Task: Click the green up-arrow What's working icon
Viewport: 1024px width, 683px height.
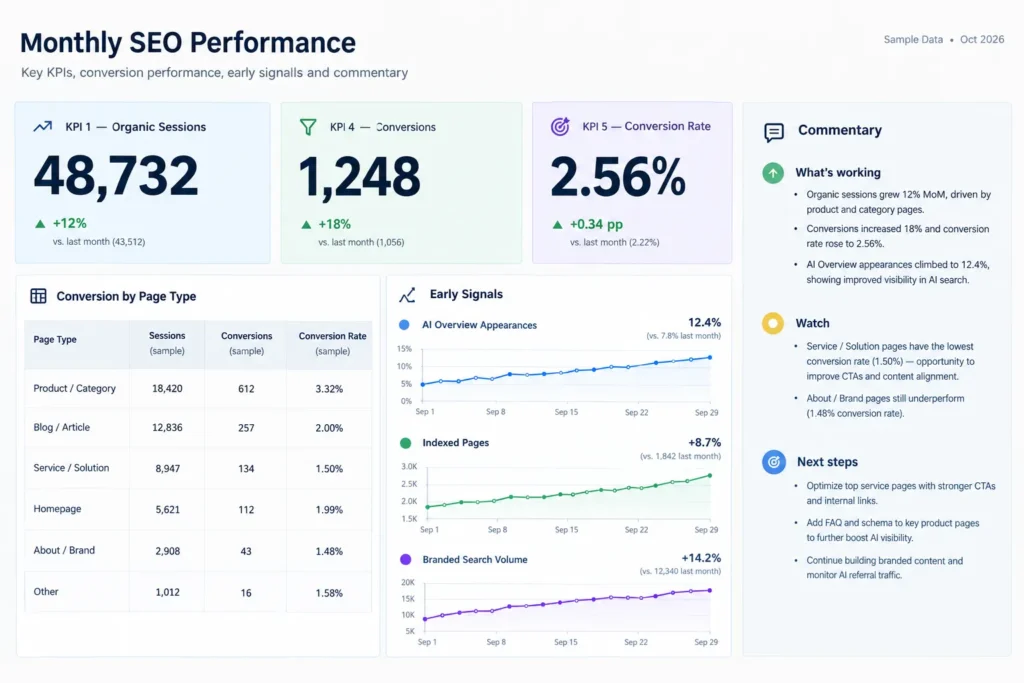Action: [x=773, y=173]
